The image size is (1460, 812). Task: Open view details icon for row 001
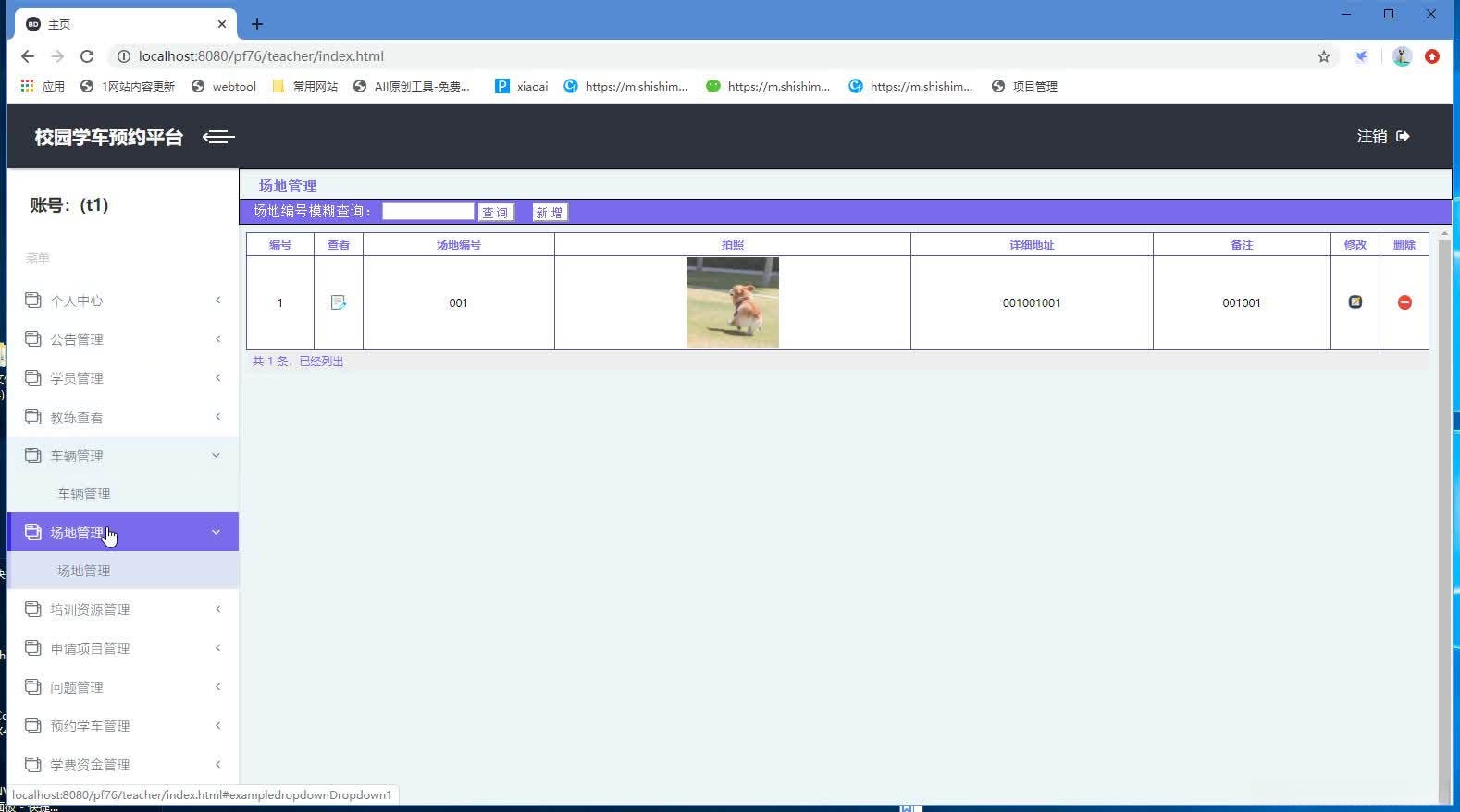[x=338, y=302]
